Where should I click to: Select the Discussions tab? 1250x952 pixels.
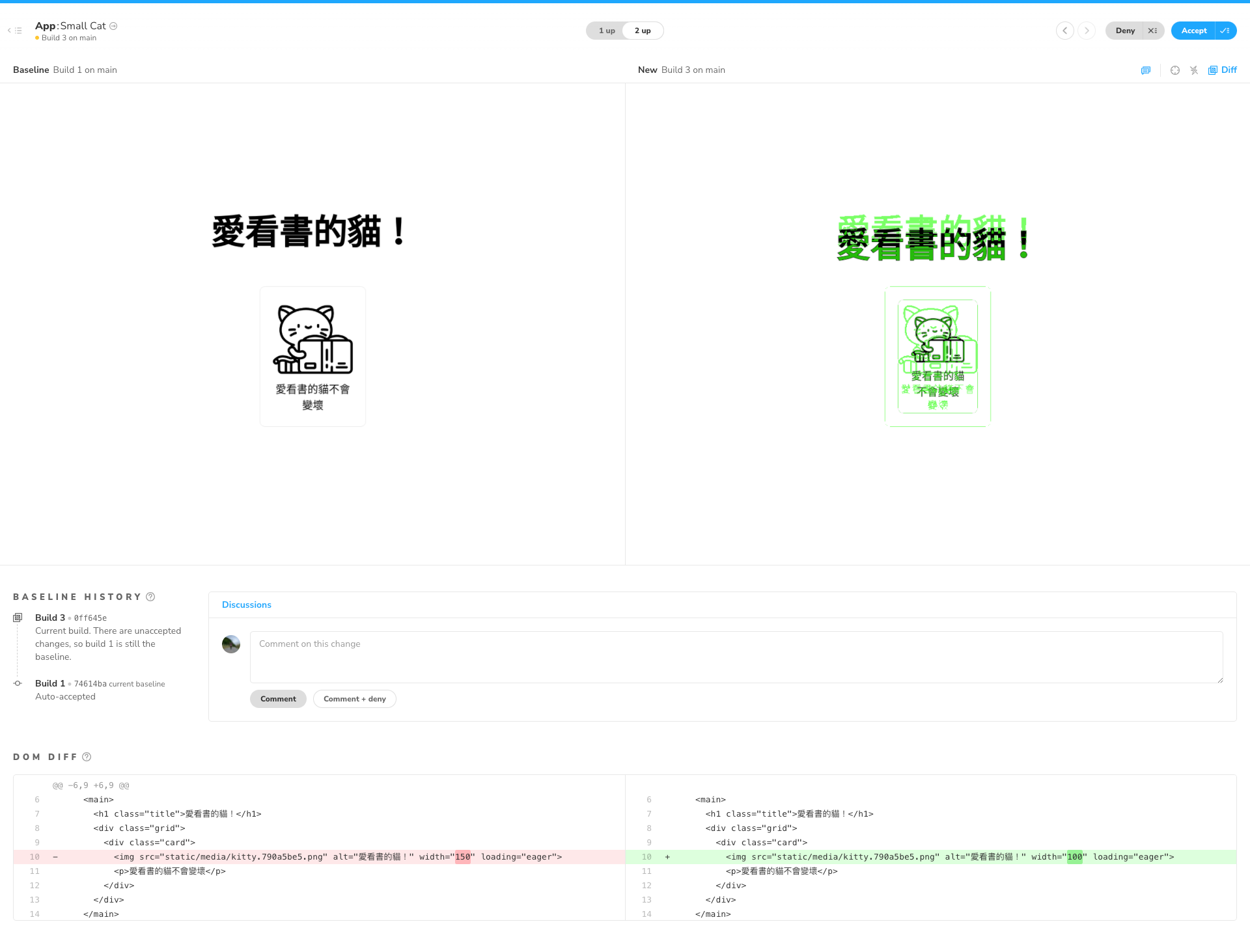coord(246,605)
